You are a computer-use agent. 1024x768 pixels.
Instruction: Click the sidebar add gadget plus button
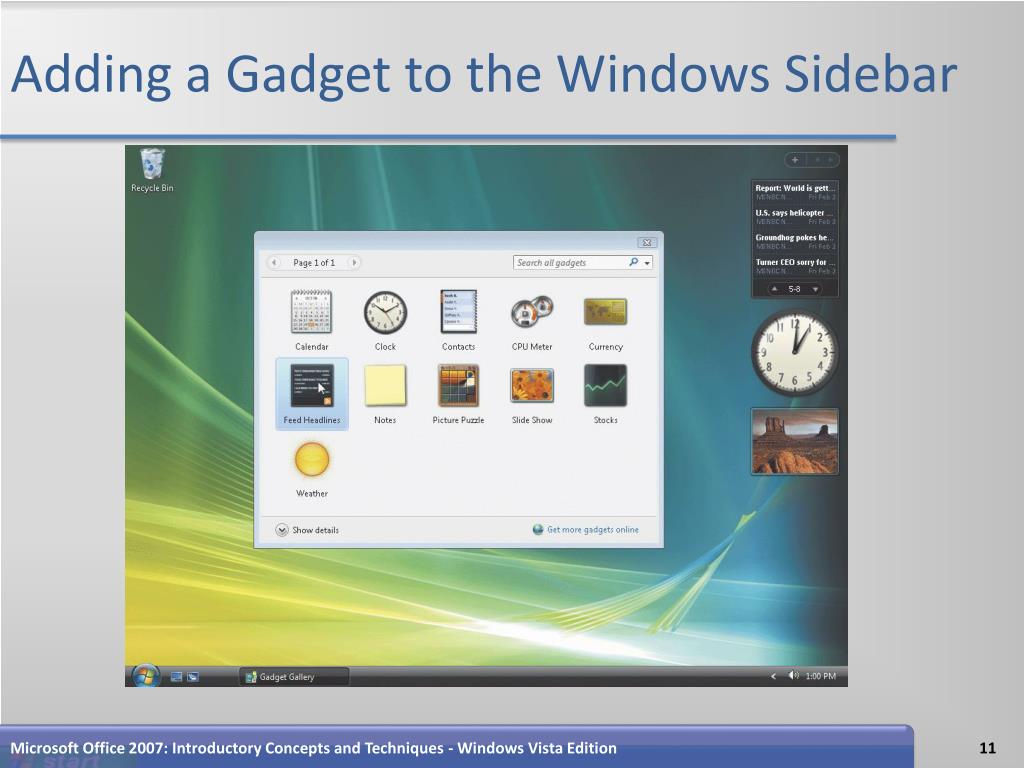pos(795,160)
